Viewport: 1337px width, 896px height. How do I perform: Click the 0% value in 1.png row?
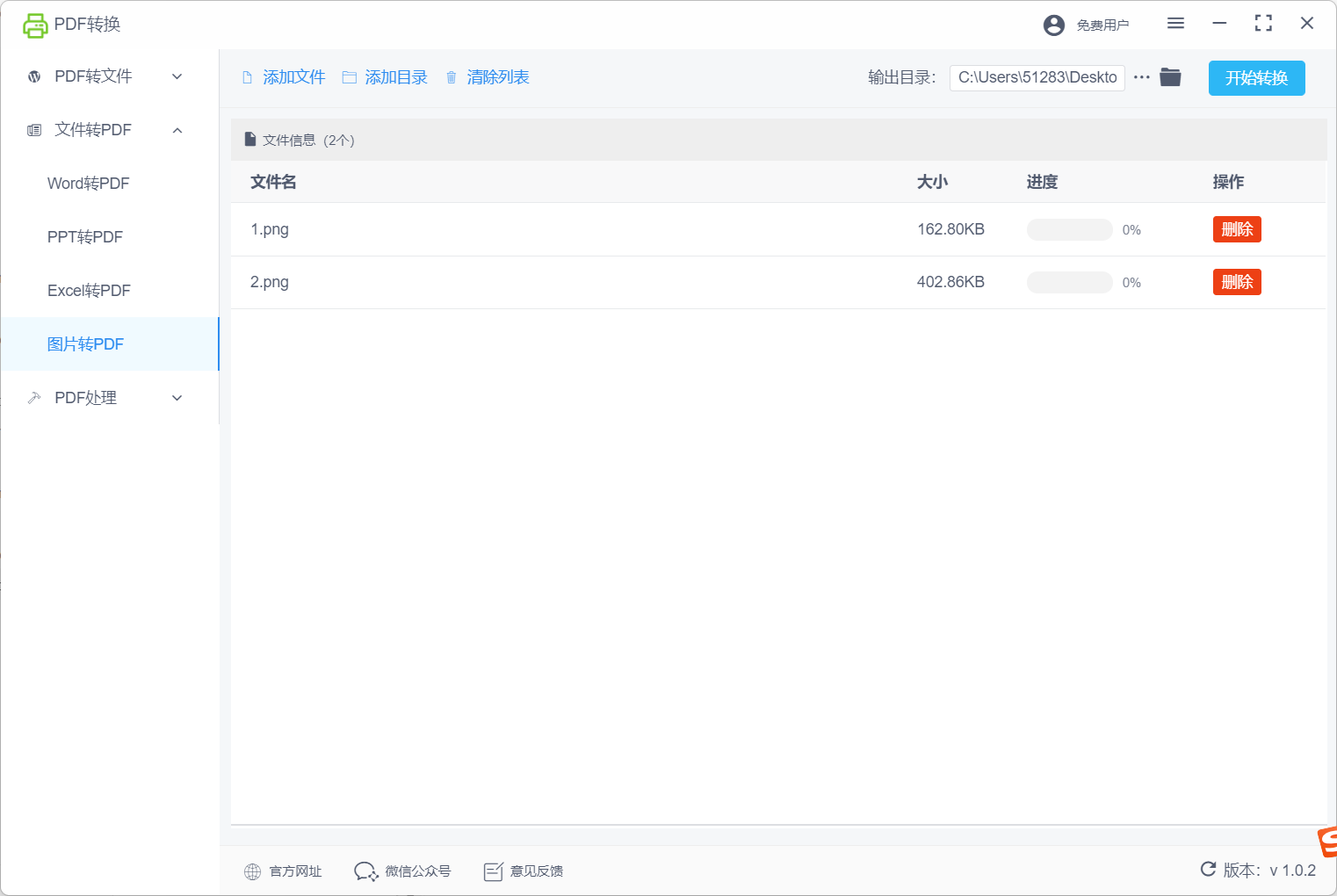coord(1131,230)
